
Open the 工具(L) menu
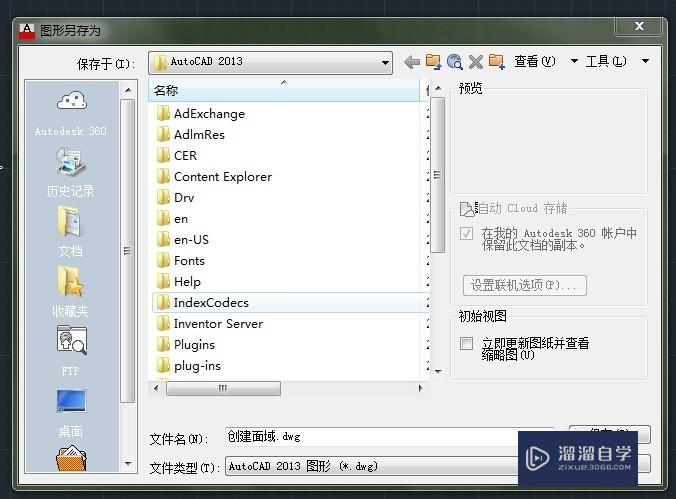606,61
